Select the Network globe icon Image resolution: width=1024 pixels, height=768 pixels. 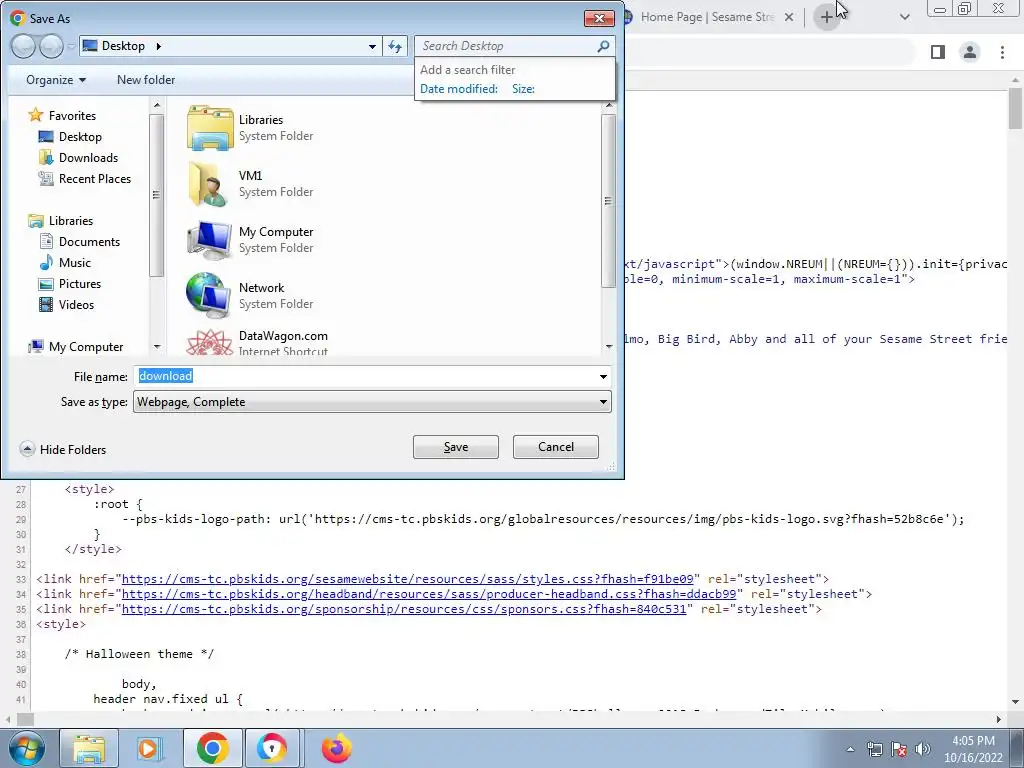(x=210, y=295)
